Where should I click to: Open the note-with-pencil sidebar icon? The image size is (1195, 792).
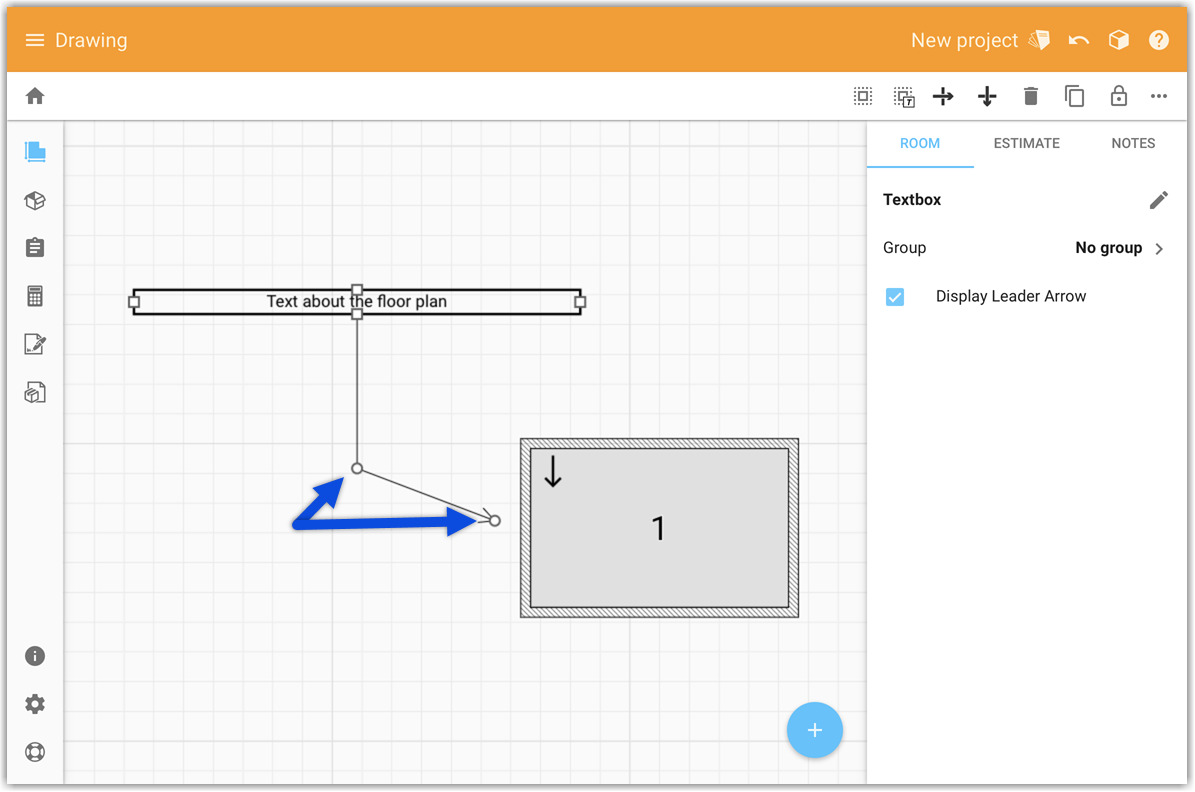(x=35, y=345)
